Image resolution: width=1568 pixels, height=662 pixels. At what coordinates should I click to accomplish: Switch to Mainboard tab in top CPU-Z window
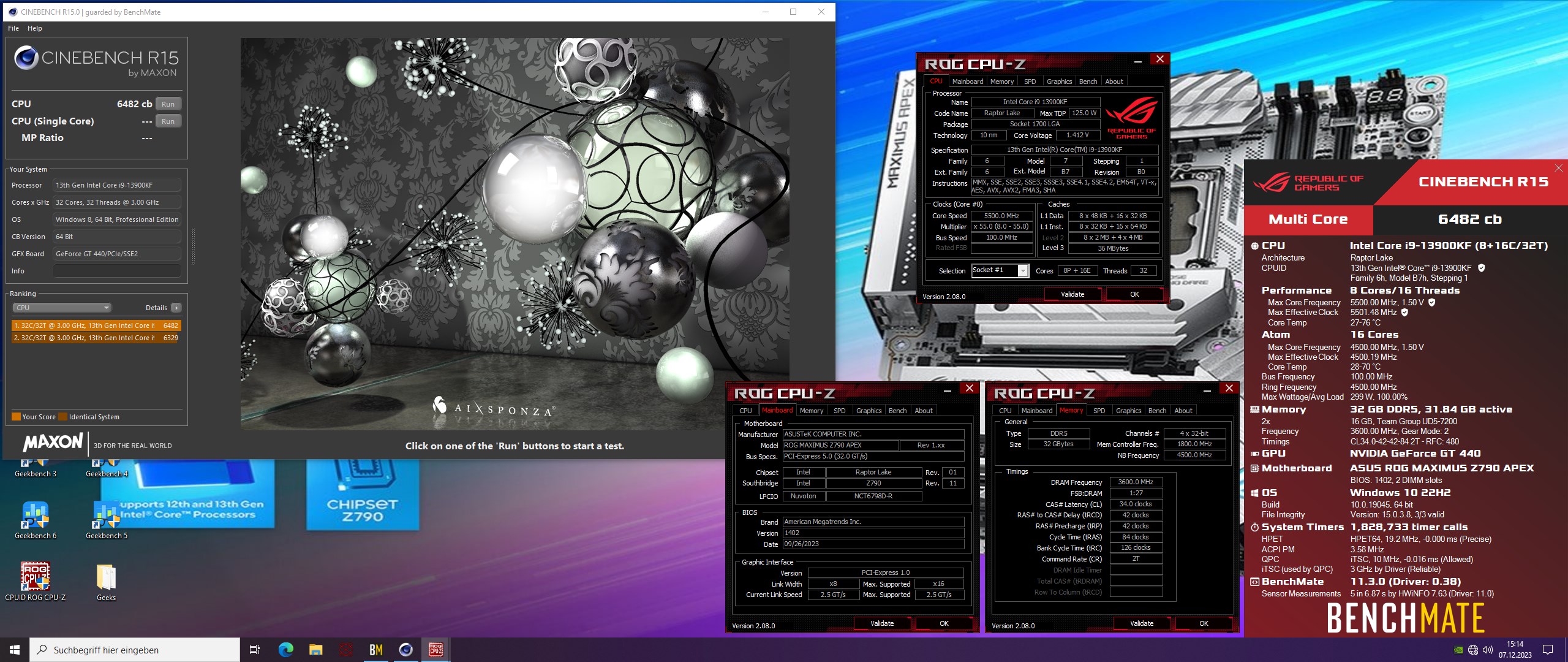point(968,82)
